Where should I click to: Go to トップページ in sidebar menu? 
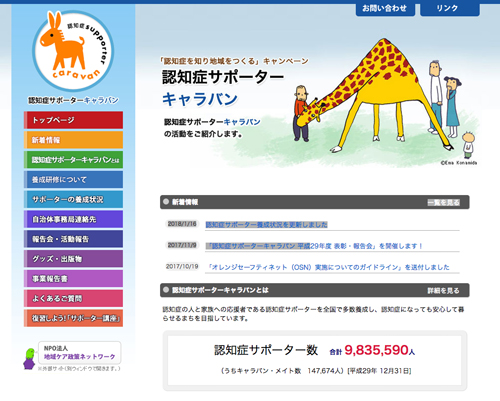(73, 120)
